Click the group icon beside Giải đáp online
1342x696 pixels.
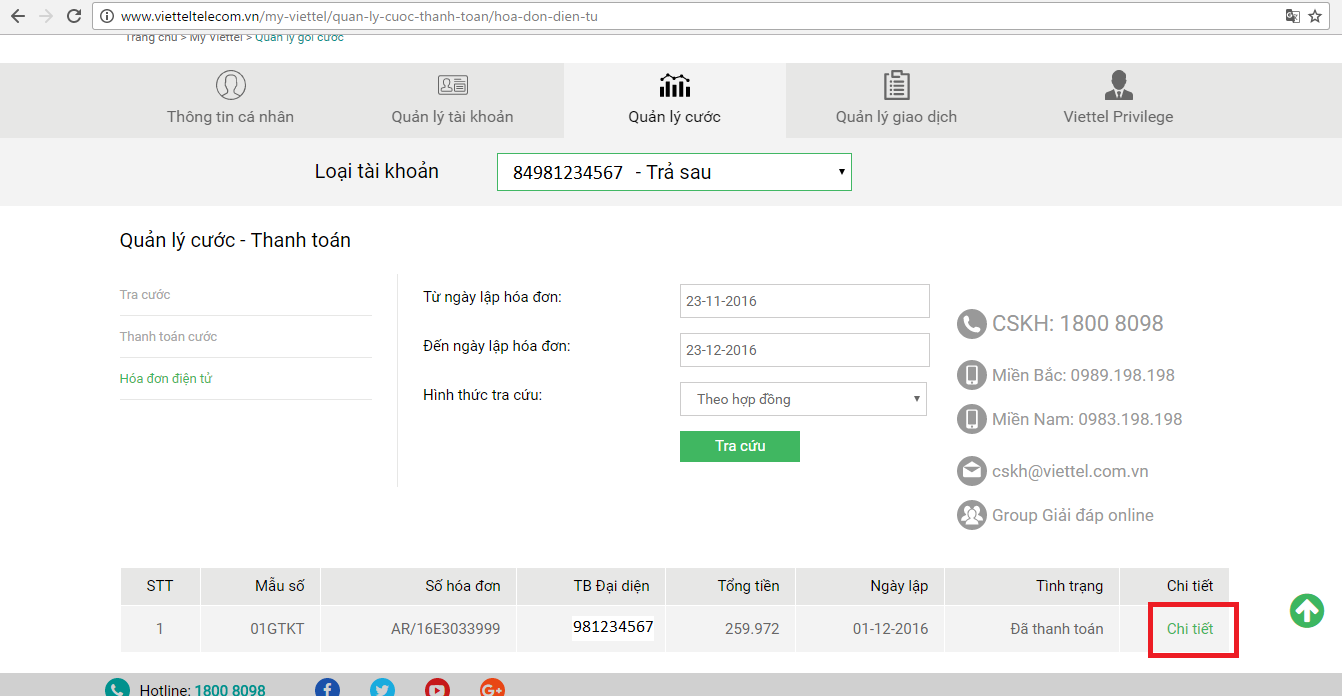[x=971, y=515]
